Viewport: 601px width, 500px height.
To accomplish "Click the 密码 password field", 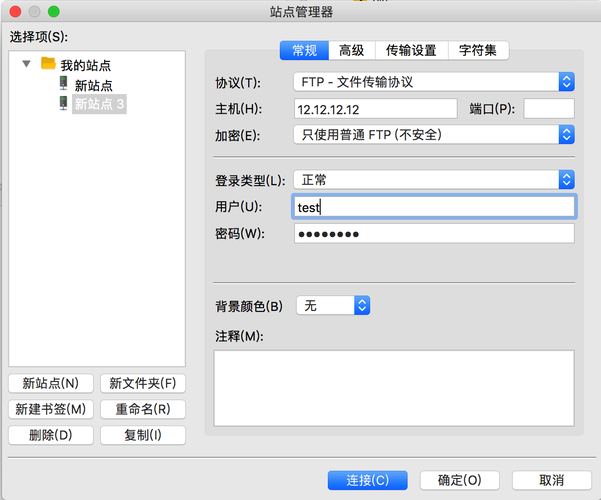I will pos(434,234).
